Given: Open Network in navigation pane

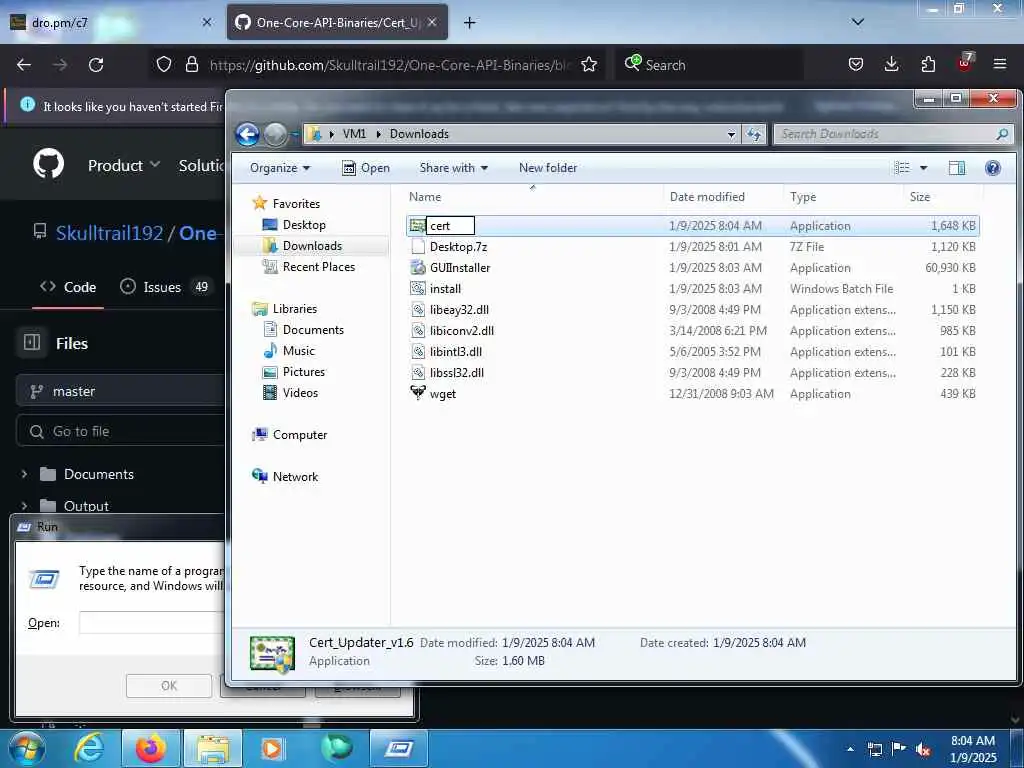Looking at the screenshot, I should click(x=295, y=477).
